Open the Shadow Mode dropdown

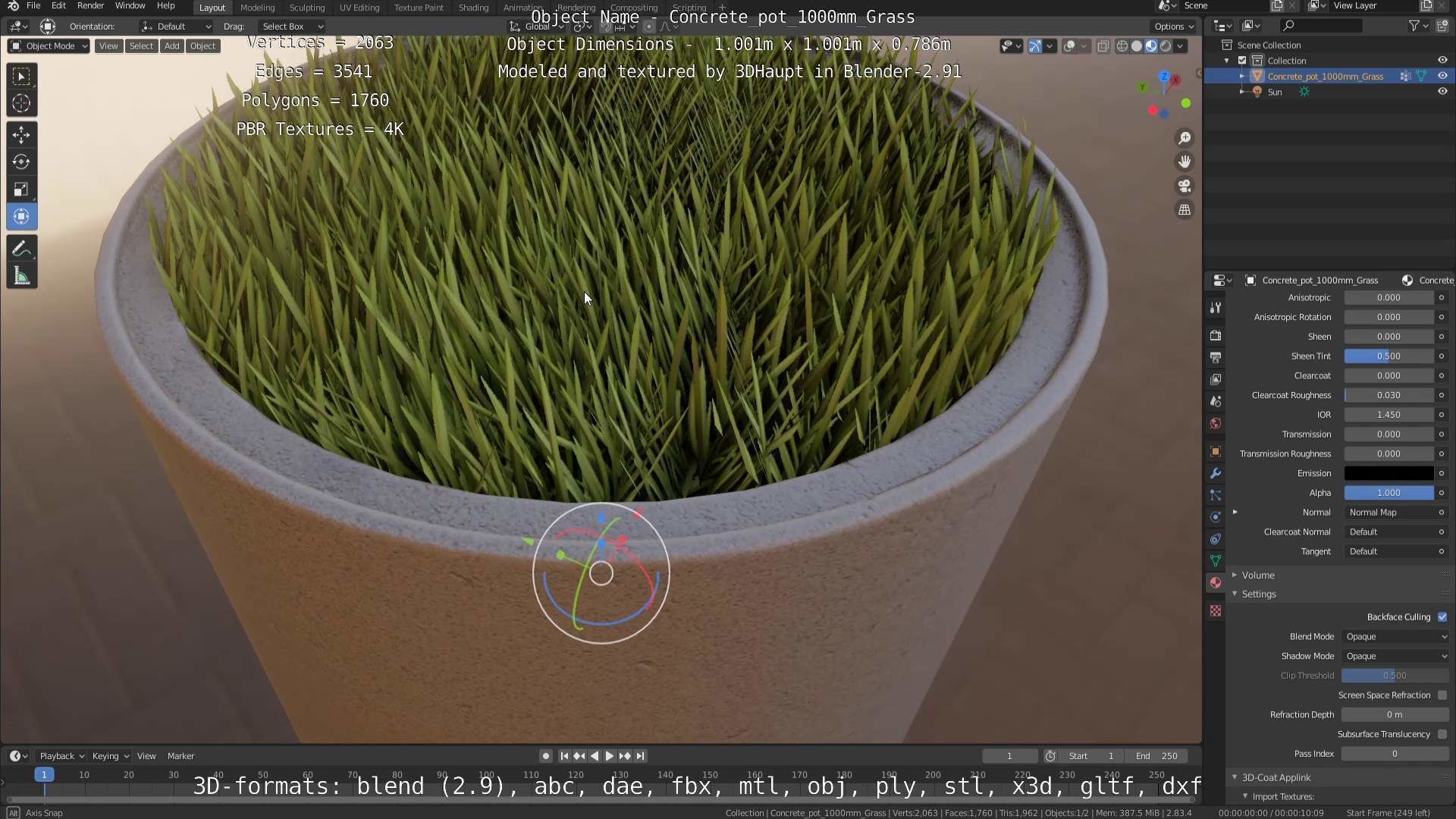[1395, 657]
